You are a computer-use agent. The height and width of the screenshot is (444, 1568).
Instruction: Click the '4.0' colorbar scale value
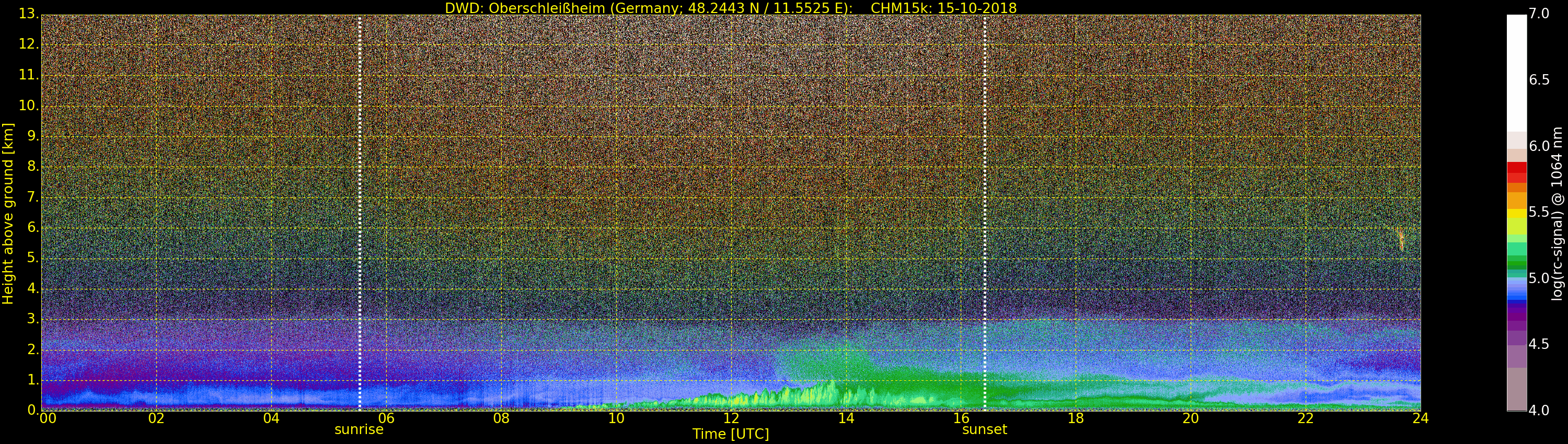1539,411
